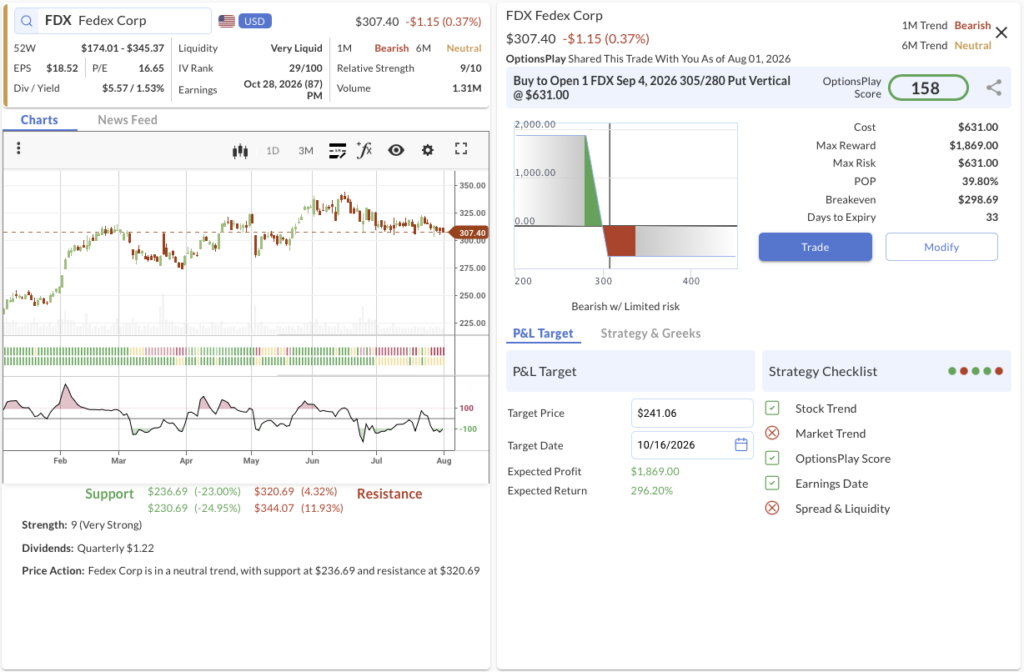Toggle the Earnings Date checklist checkbox
This screenshot has width=1024, height=672.
(772, 483)
